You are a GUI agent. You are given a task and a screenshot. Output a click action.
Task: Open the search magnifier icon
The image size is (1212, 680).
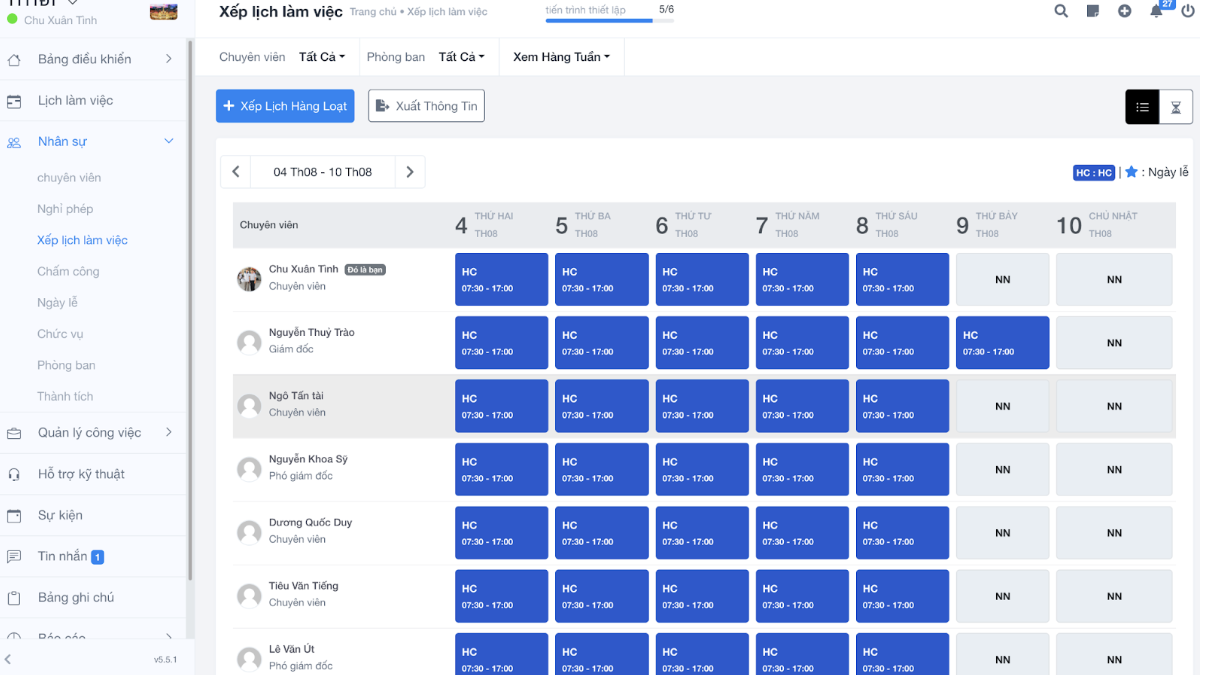tap(1061, 11)
